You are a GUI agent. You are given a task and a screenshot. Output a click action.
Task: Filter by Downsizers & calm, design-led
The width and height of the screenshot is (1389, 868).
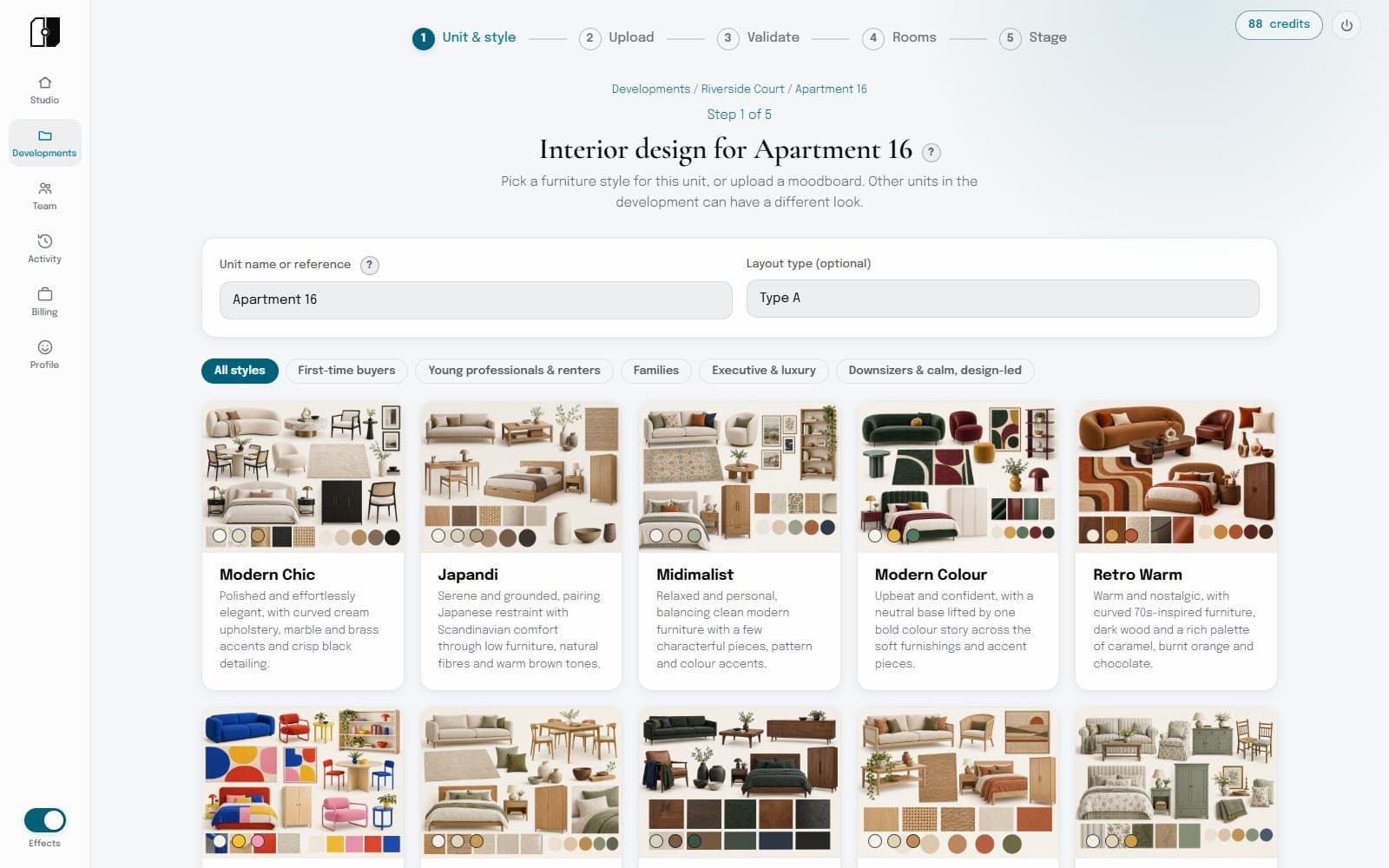935,371
